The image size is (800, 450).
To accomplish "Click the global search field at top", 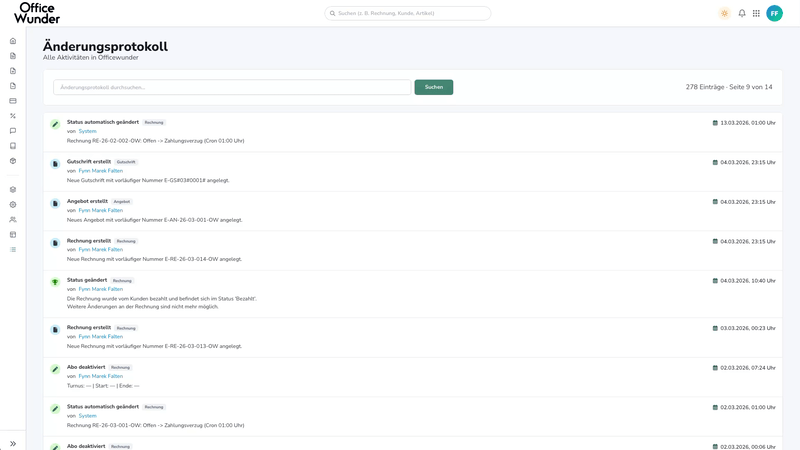I will coord(408,13).
